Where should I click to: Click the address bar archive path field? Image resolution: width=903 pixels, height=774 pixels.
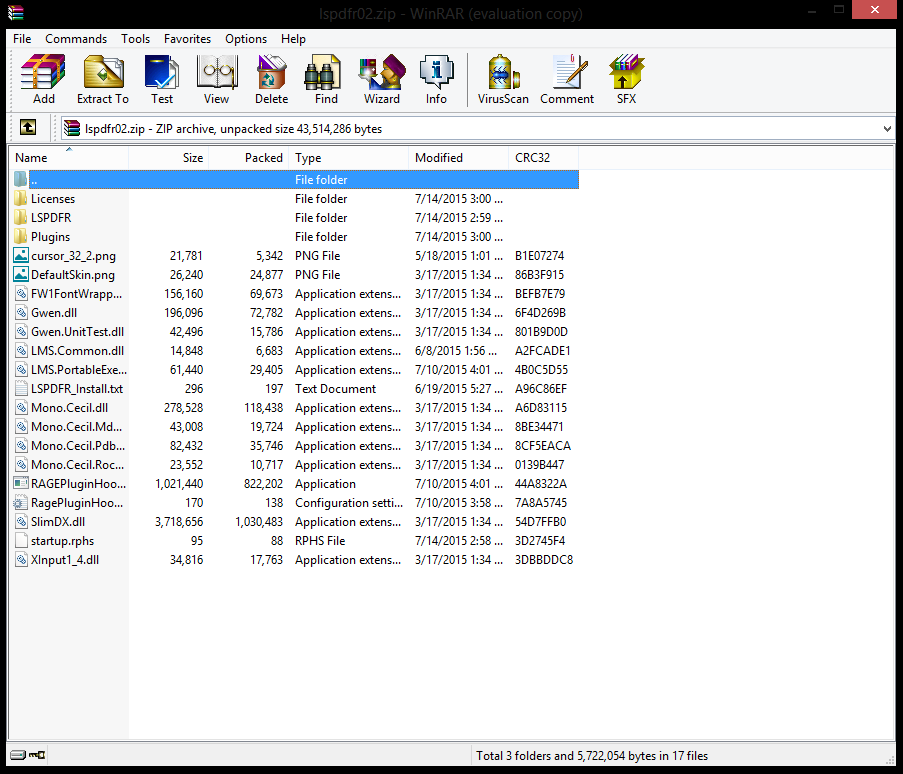point(477,128)
